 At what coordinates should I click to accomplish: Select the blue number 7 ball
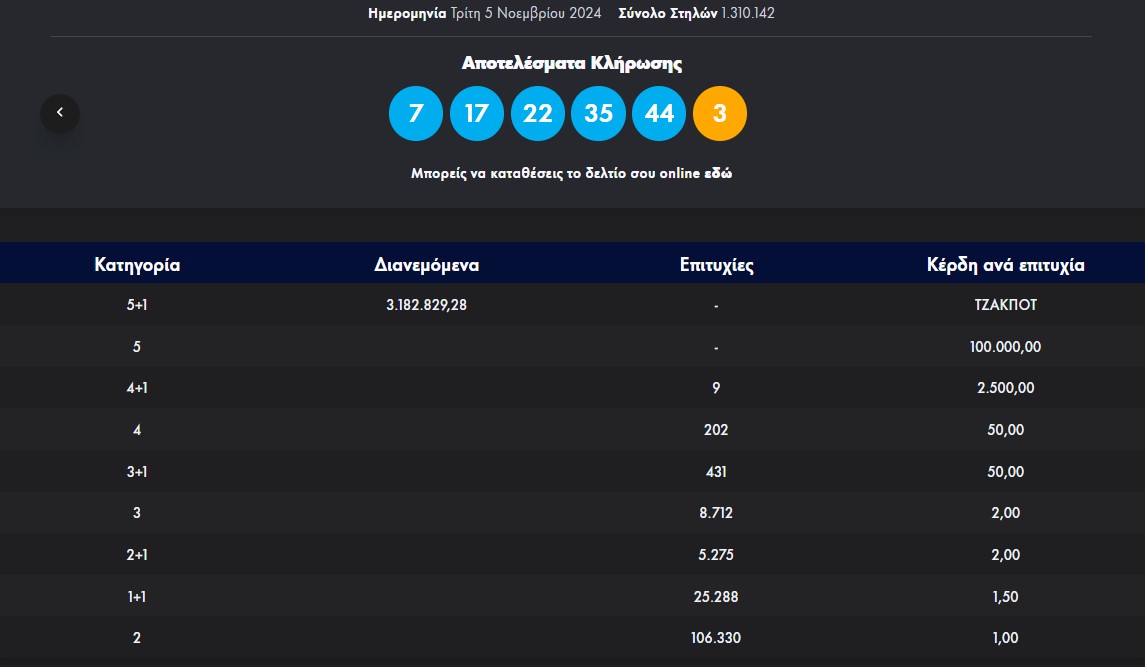point(416,113)
